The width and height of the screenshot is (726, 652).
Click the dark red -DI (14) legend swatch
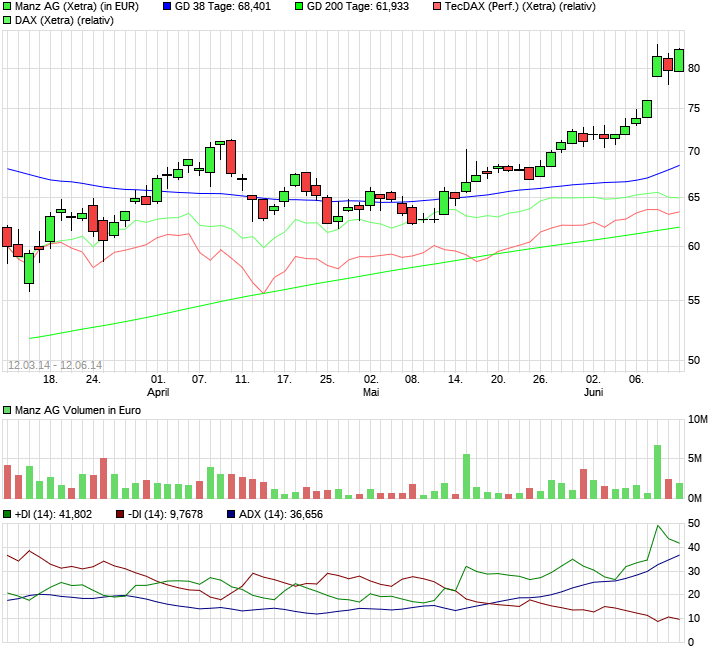tap(120, 514)
